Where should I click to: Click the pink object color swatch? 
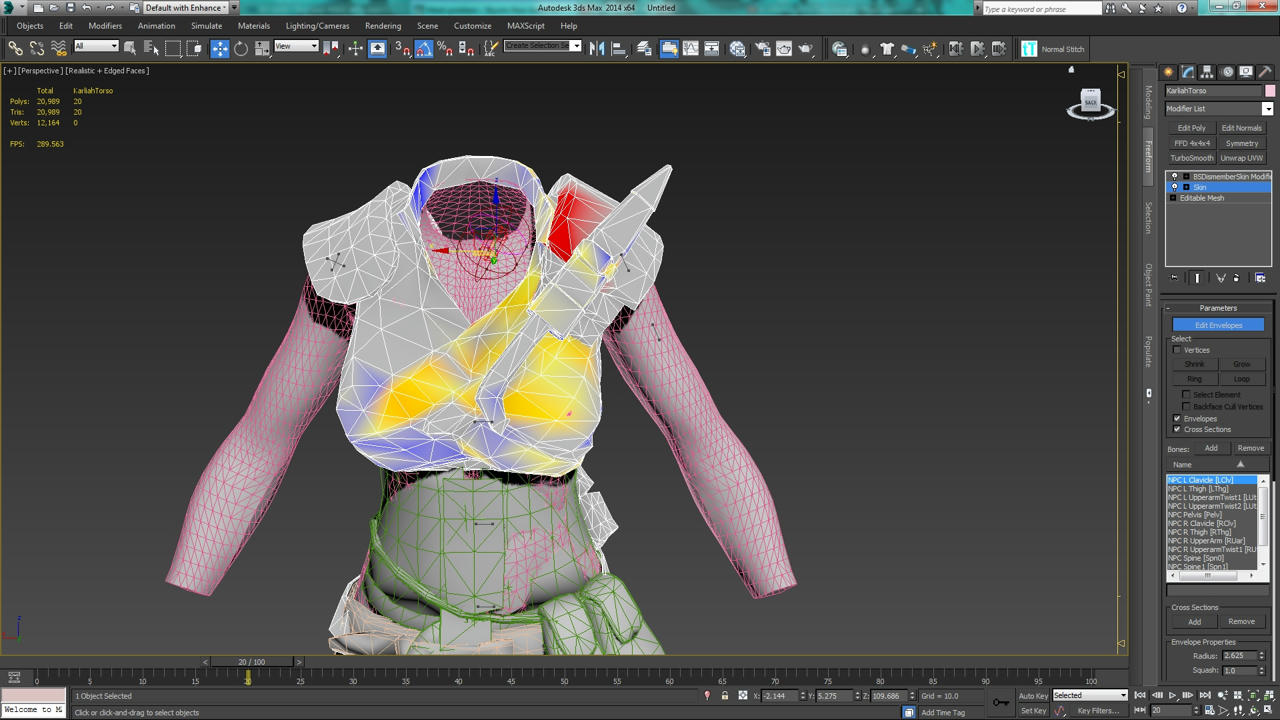(x=1270, y=91)
